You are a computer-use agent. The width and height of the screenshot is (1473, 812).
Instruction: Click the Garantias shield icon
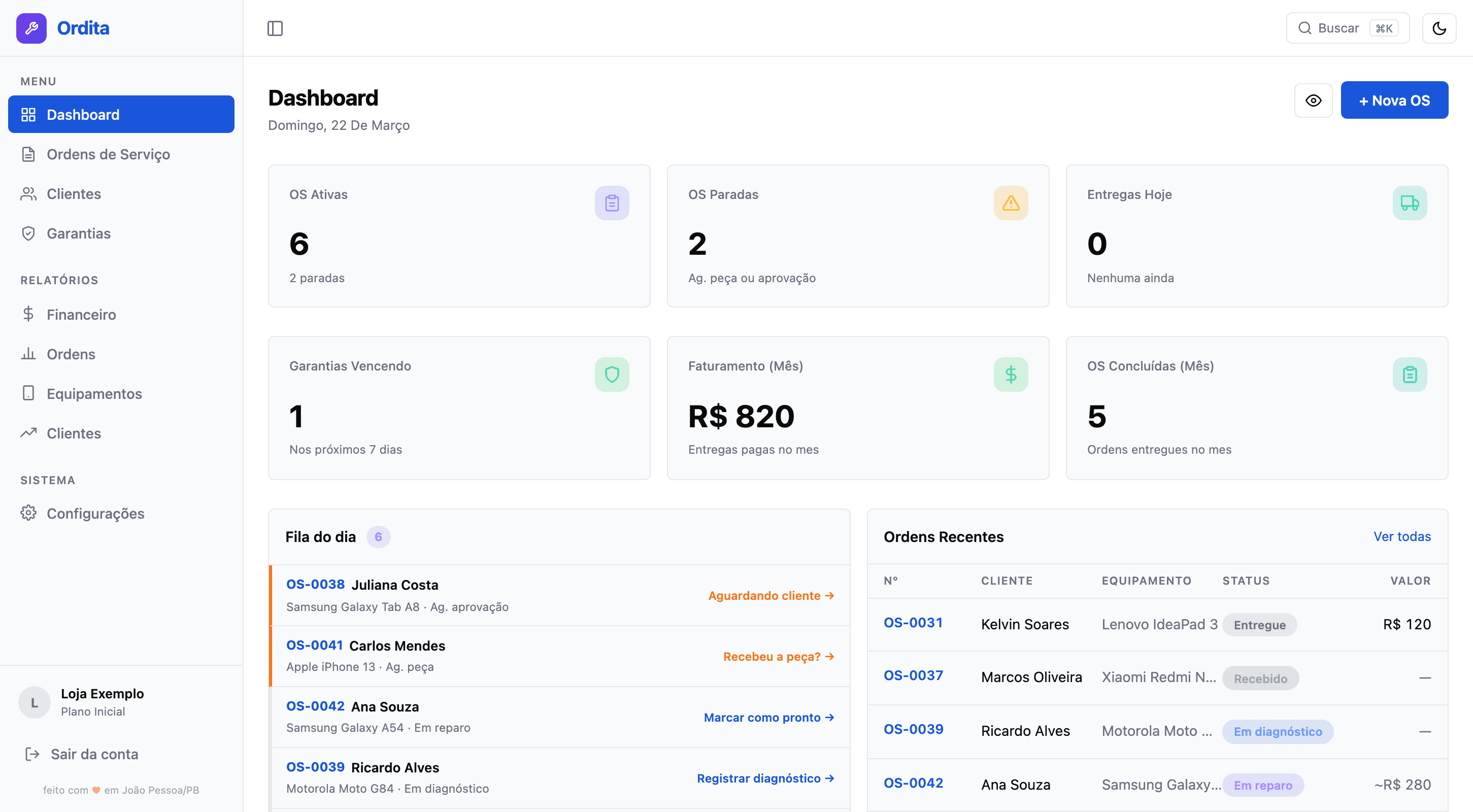pyautogui.click(x=28, y=233)
